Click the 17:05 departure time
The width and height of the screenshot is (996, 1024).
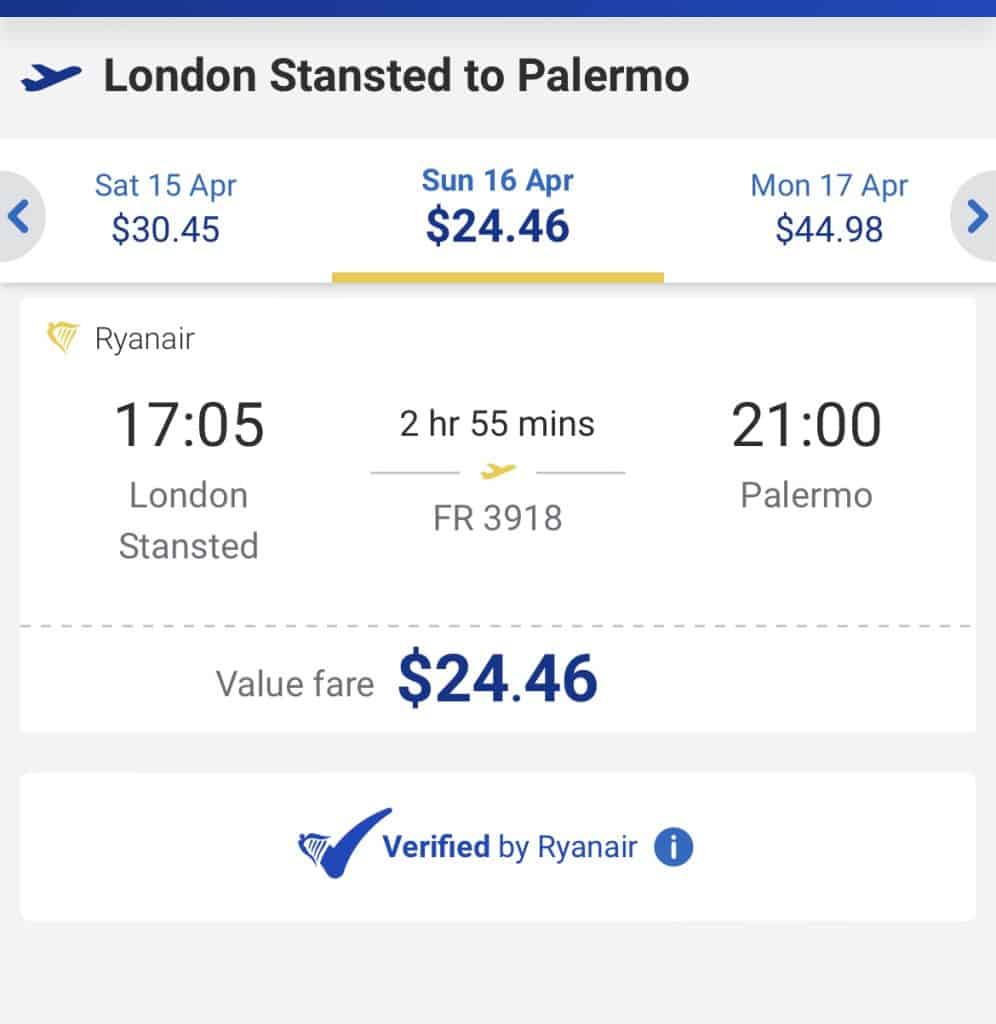tap(189, 424)
